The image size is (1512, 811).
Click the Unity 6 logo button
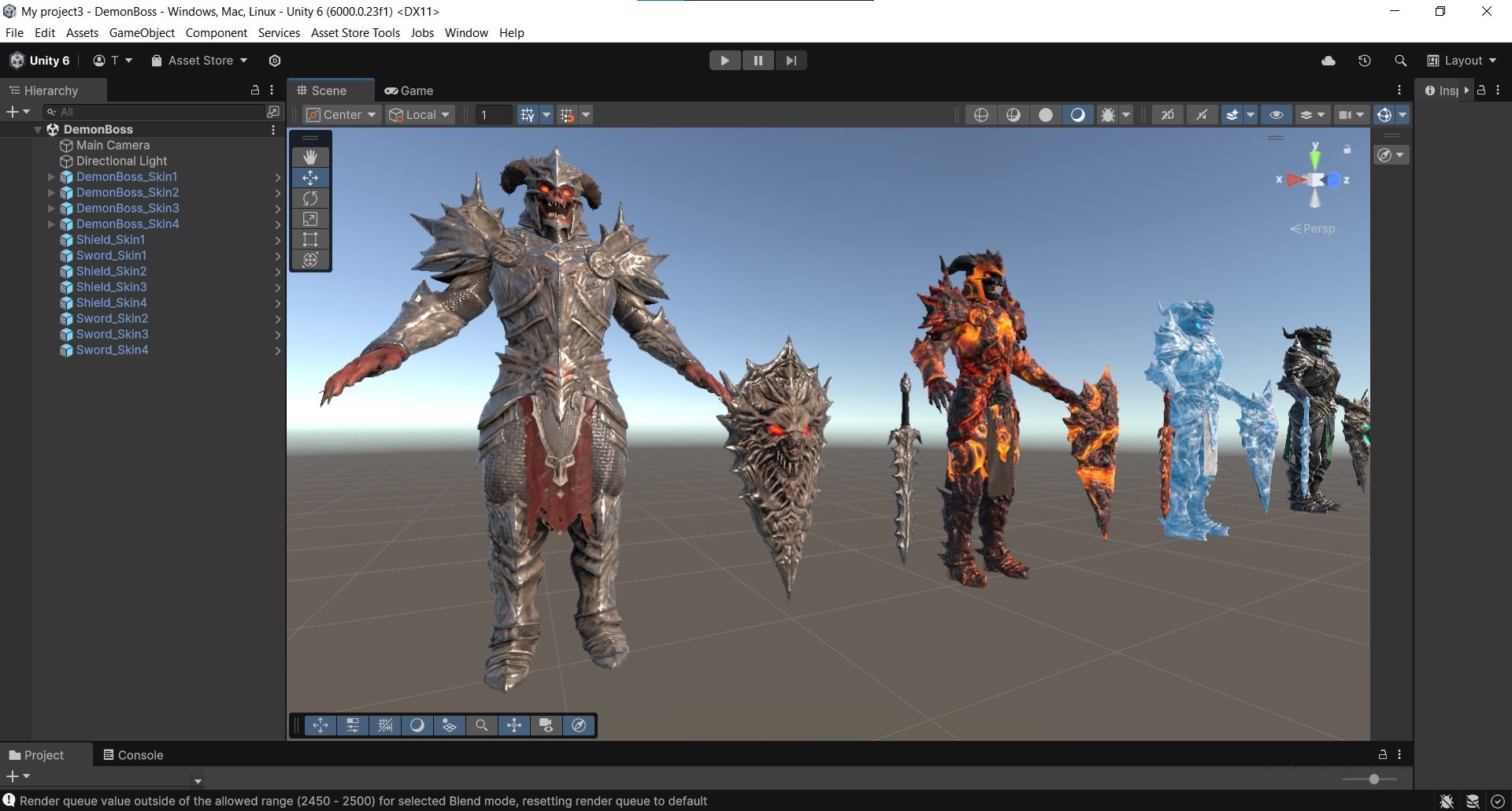(40, 61)
